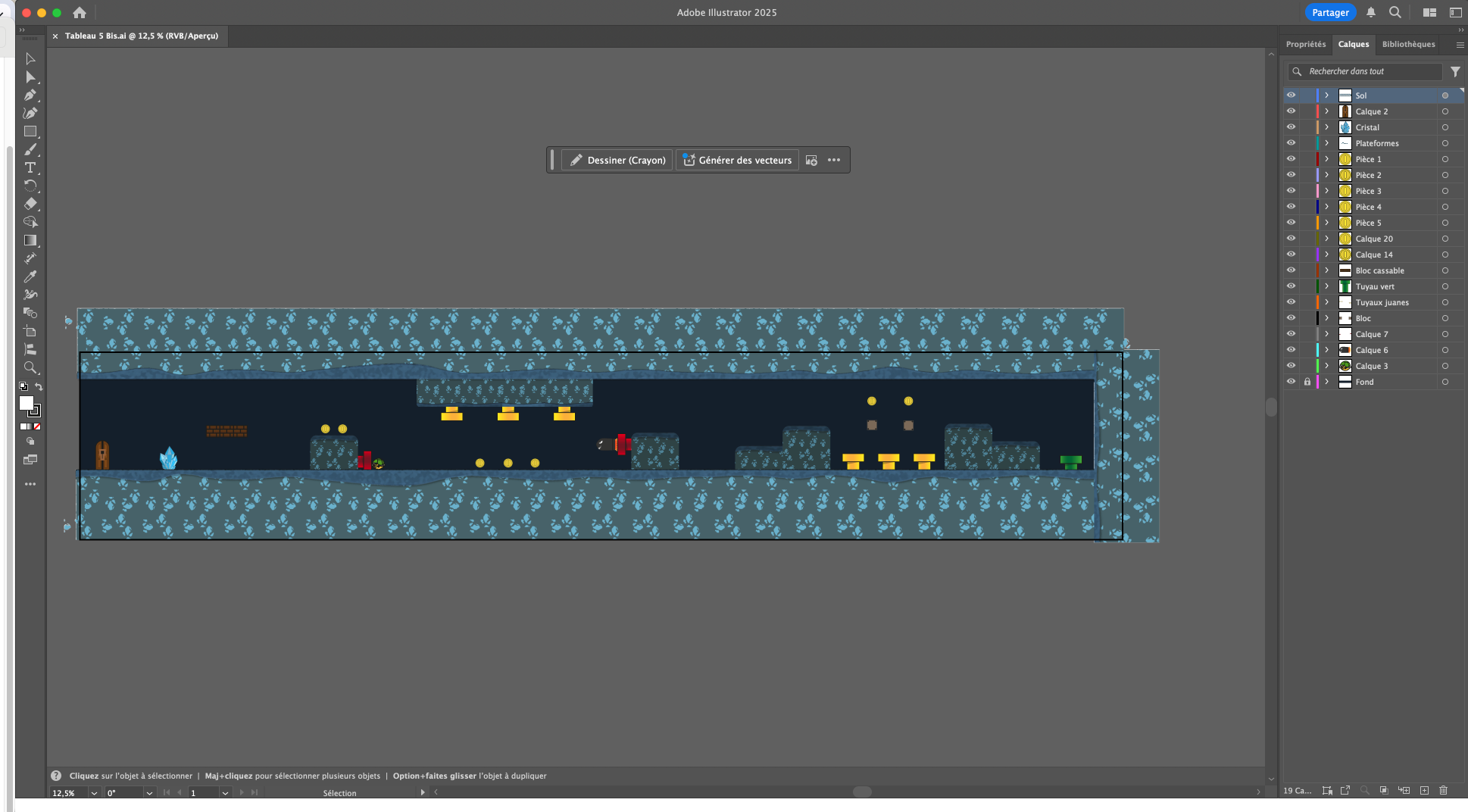Select the Paintbrush tool
1468x812 pixels.
(30, 150)
